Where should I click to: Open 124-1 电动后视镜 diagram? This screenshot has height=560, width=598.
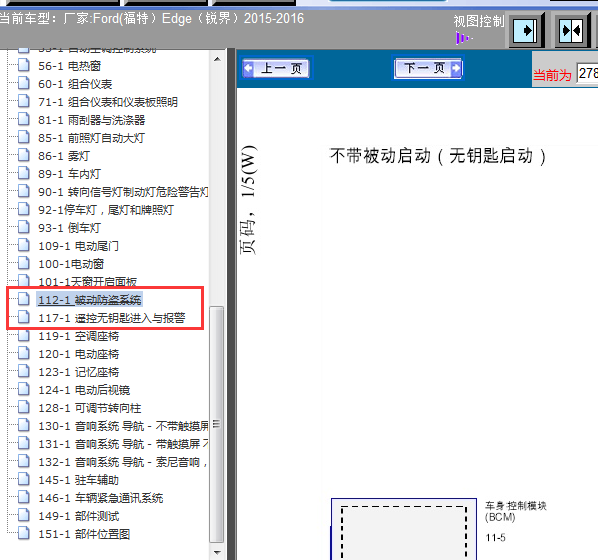84,390
